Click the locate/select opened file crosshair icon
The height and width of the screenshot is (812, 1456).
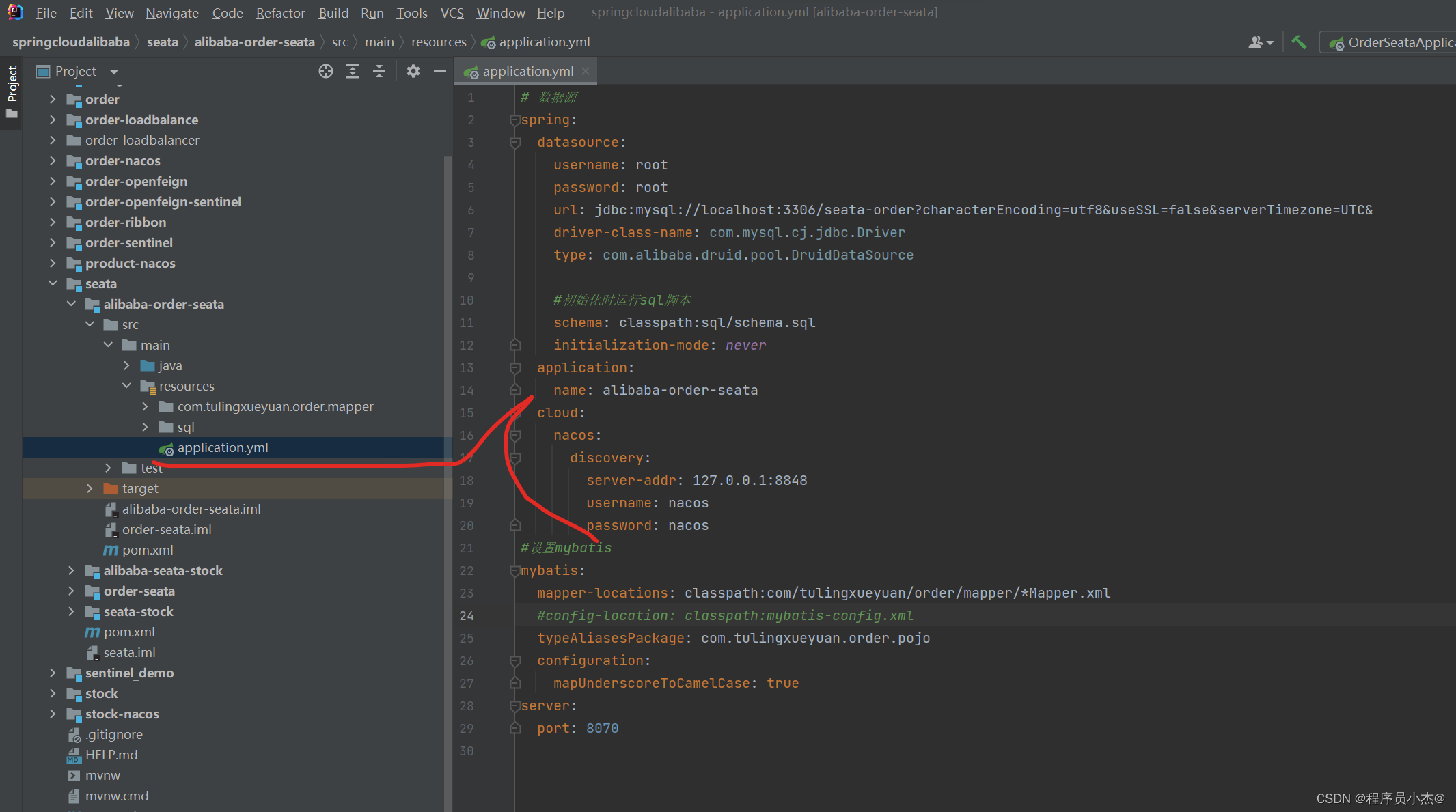(326, 71)
